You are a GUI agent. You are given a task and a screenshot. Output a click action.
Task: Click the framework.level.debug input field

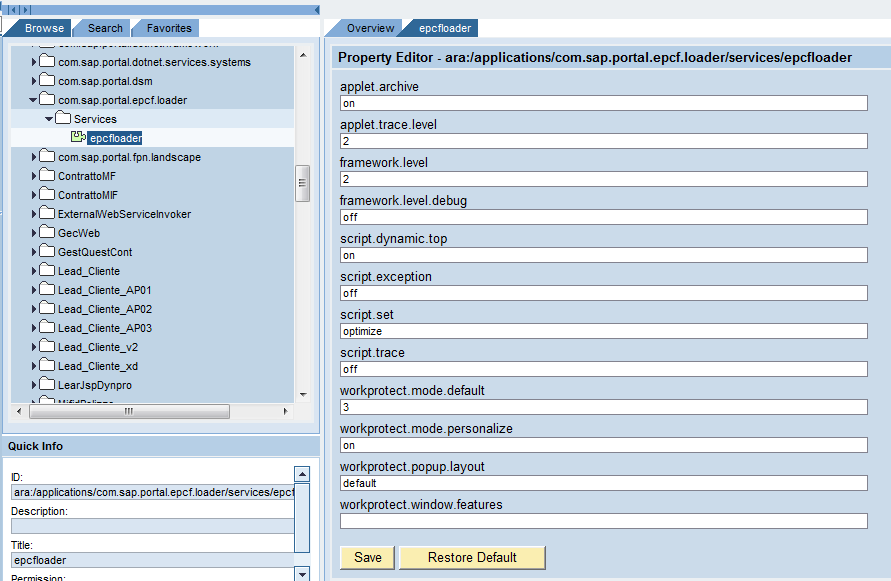coord(603,217)
